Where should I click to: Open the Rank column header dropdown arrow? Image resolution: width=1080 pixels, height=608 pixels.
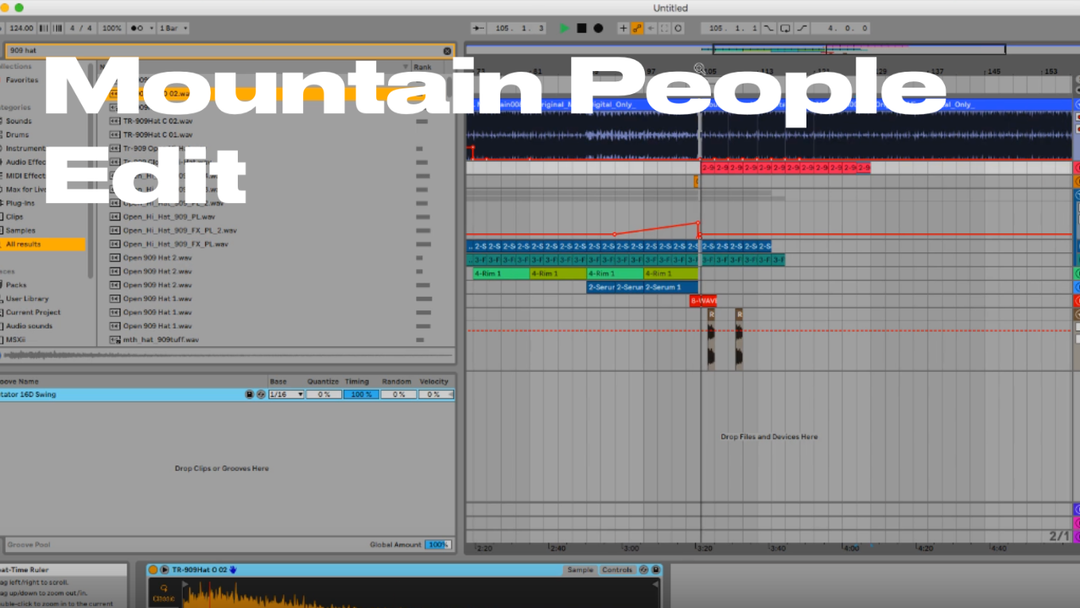(444, 67)
